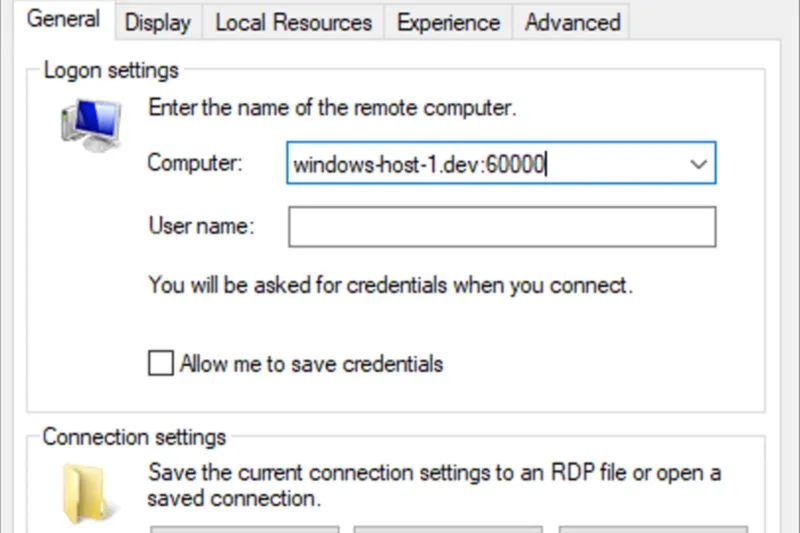The image size is (800, 533).
Task: Click the Logon settings group heading
Action: [x=111, y=71]
